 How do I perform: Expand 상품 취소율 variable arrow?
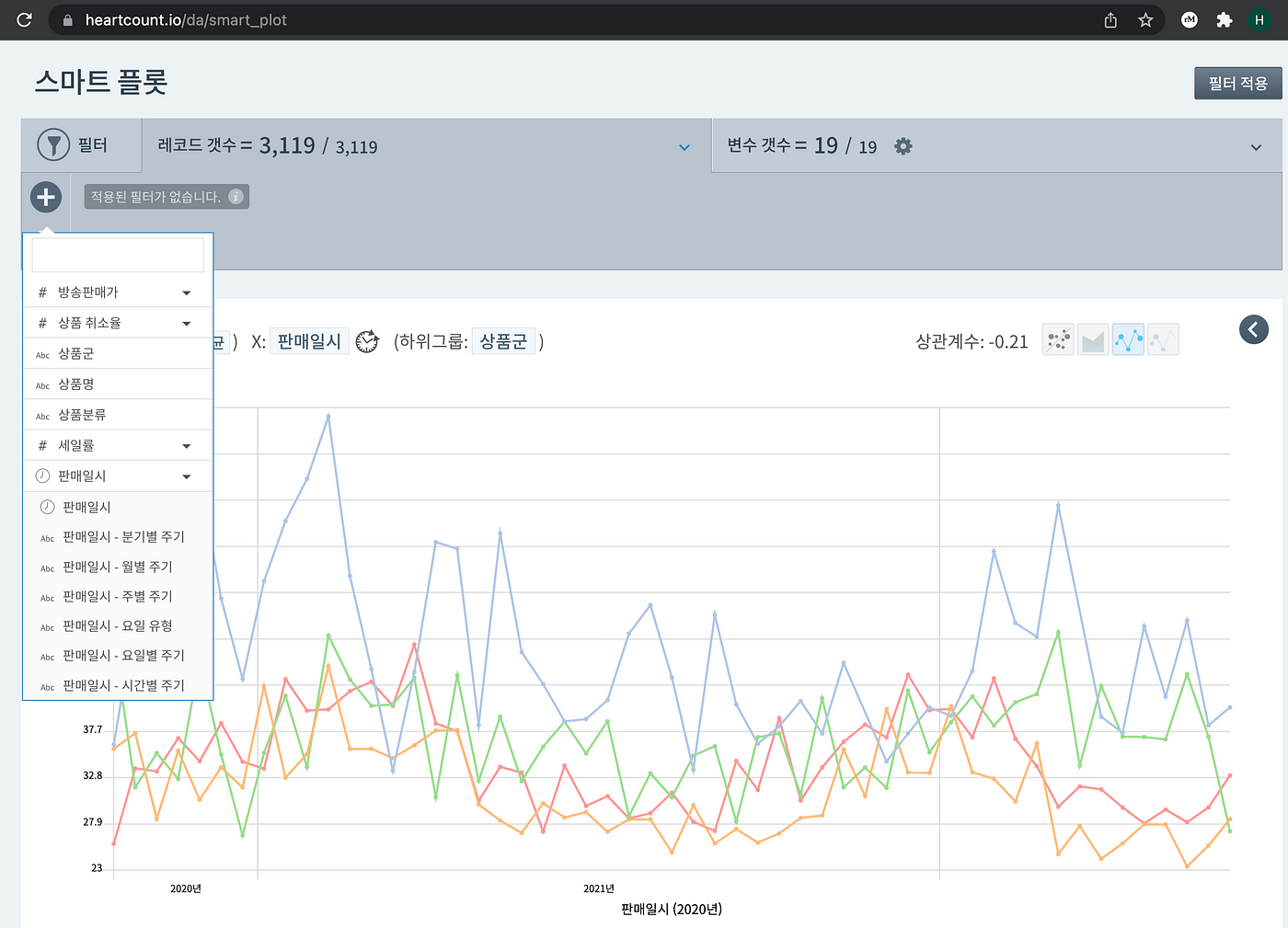pyautogui.click(x=187, y=324)
